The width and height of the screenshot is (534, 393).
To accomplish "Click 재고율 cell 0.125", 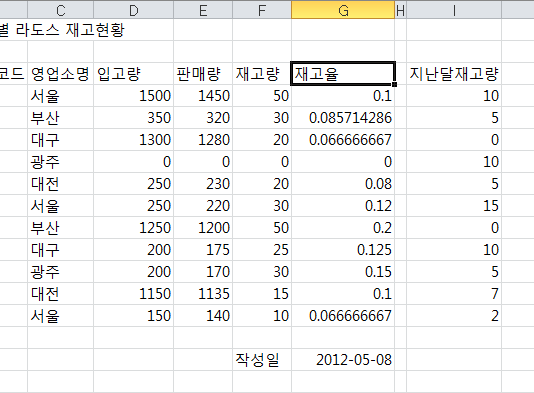I will tap(343, 250).
